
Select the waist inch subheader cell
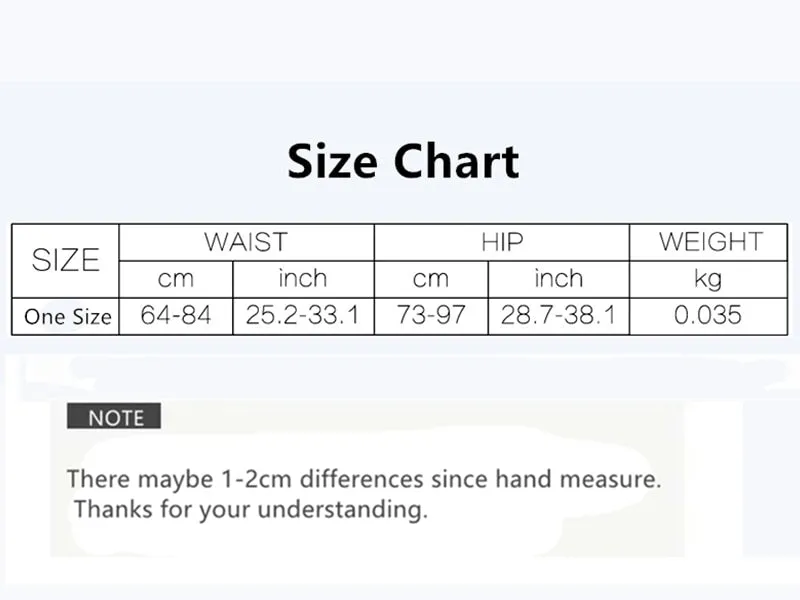(303, 279)
